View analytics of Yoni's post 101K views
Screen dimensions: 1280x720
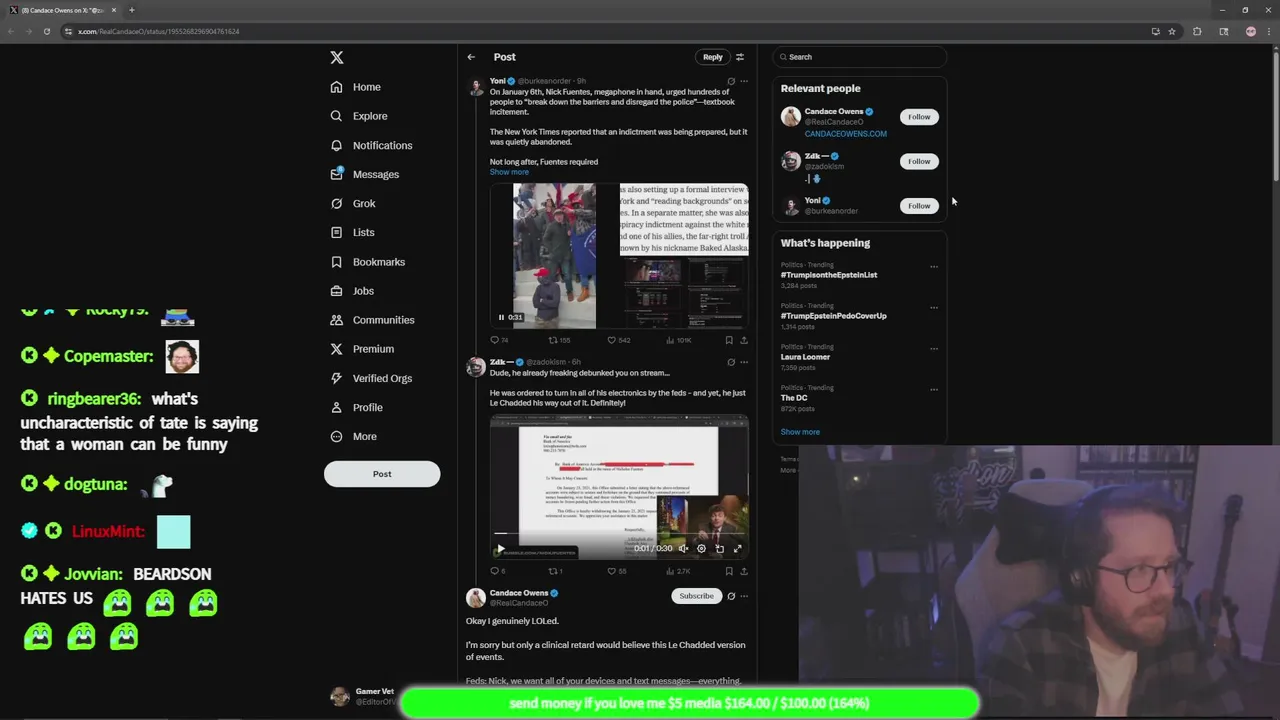(678, 340)
